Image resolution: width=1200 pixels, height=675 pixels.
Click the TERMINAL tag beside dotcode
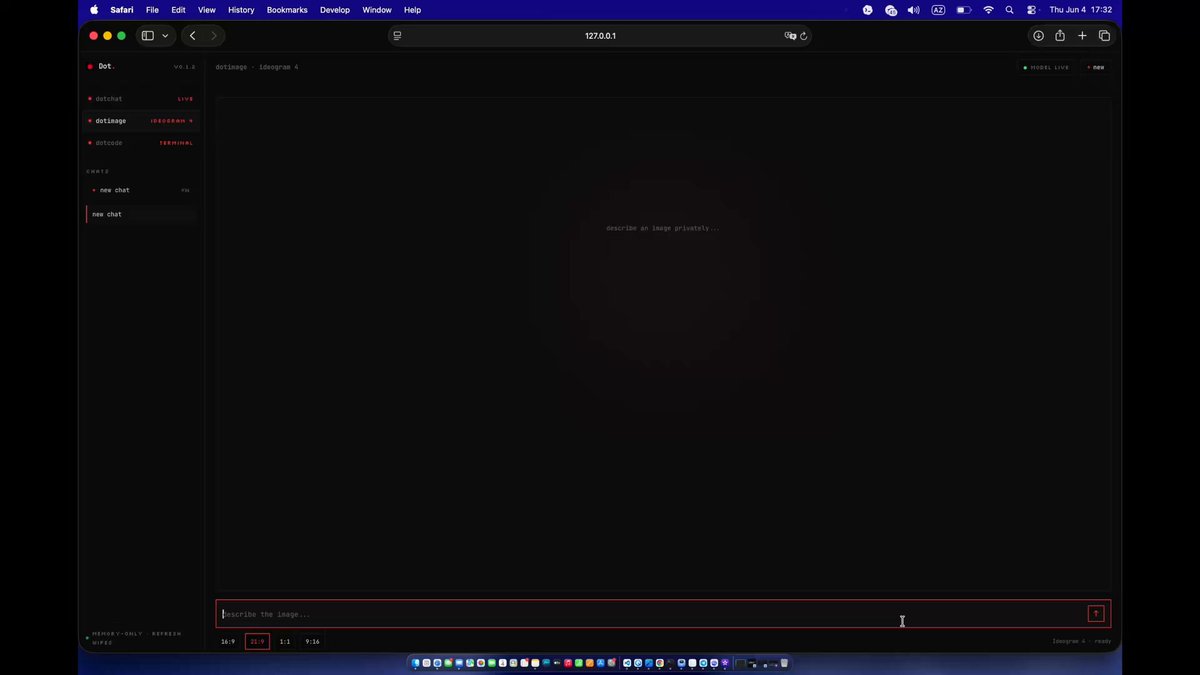tap(176, 143)
